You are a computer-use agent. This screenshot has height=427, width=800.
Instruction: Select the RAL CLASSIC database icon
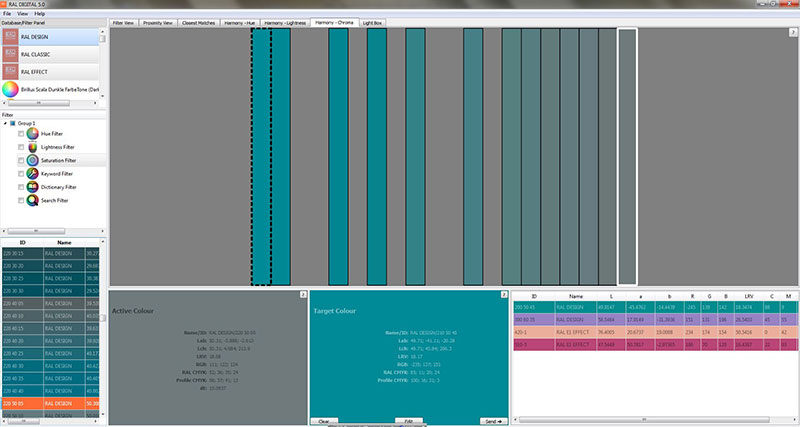10,54
